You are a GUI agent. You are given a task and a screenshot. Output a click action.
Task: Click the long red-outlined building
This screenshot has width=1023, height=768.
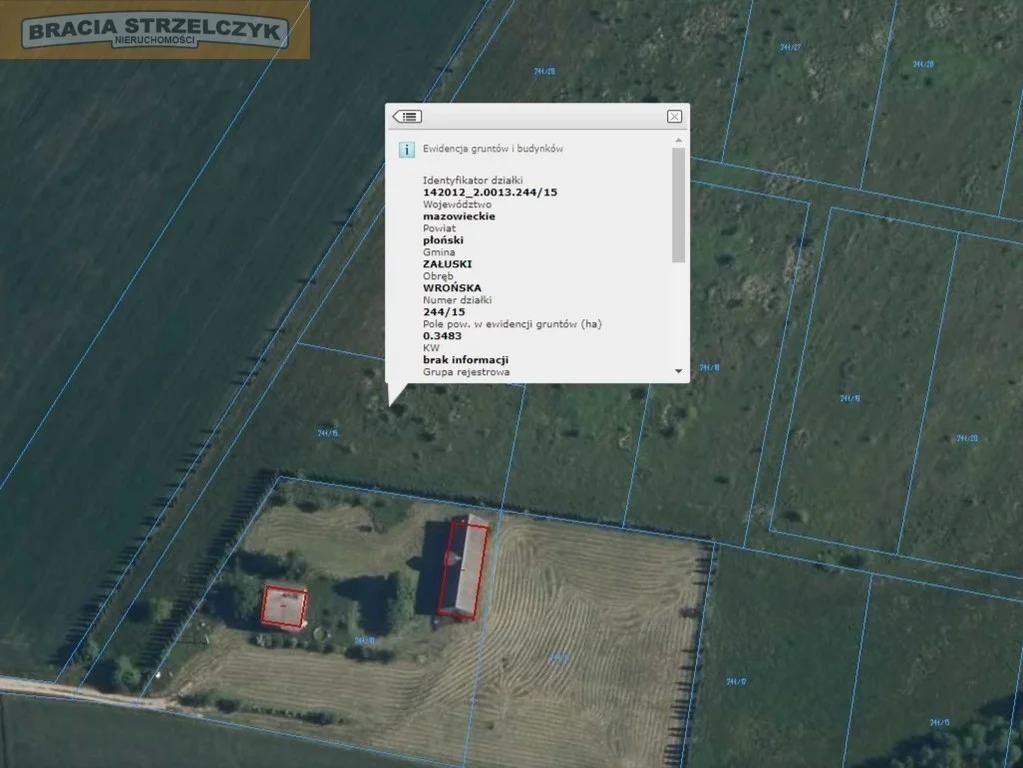pyautogui.click(x=464, y=570)
